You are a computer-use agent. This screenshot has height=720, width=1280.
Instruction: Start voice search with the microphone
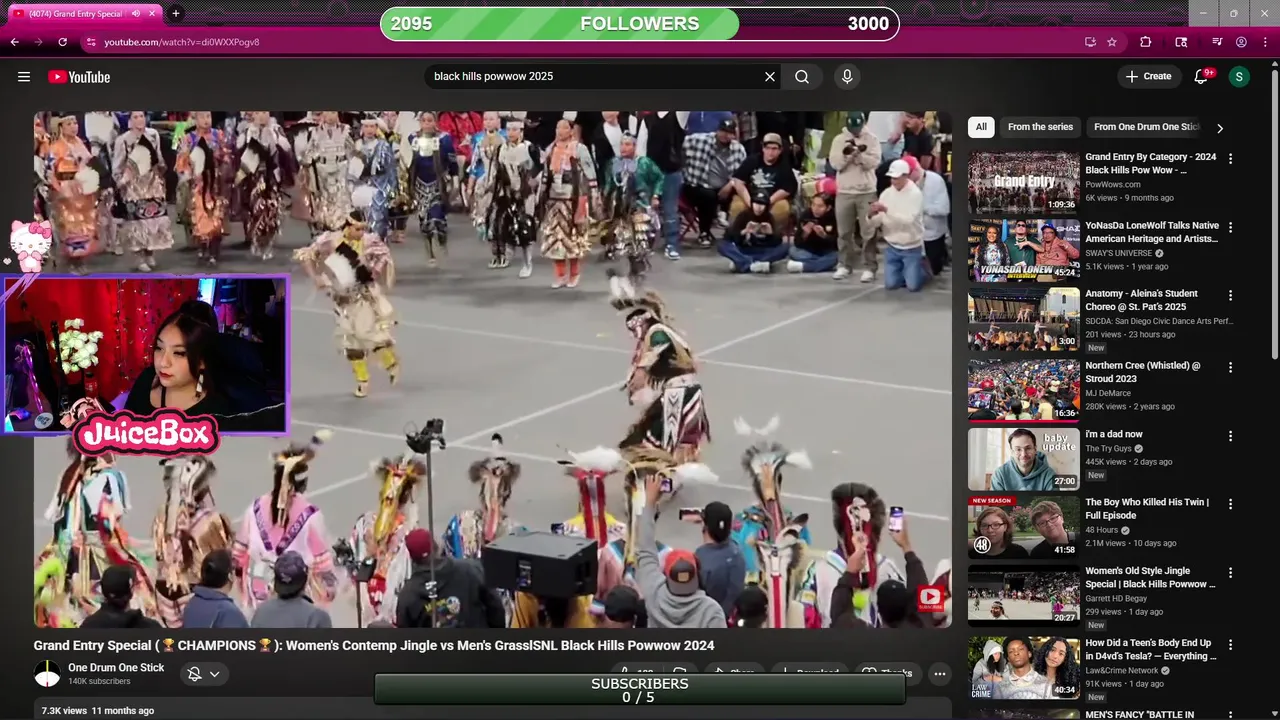tap(847, 76)
